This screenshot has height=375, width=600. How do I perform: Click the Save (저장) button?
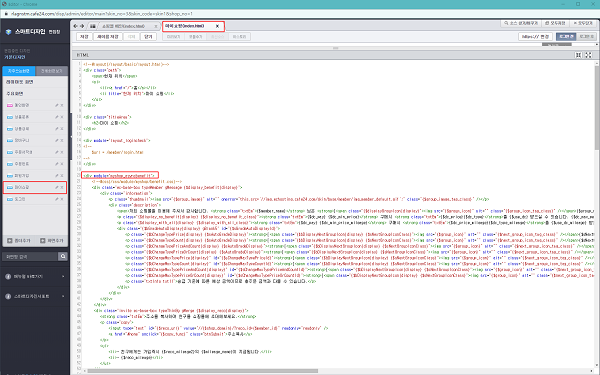pyautogui.click(x=84, y=36)
